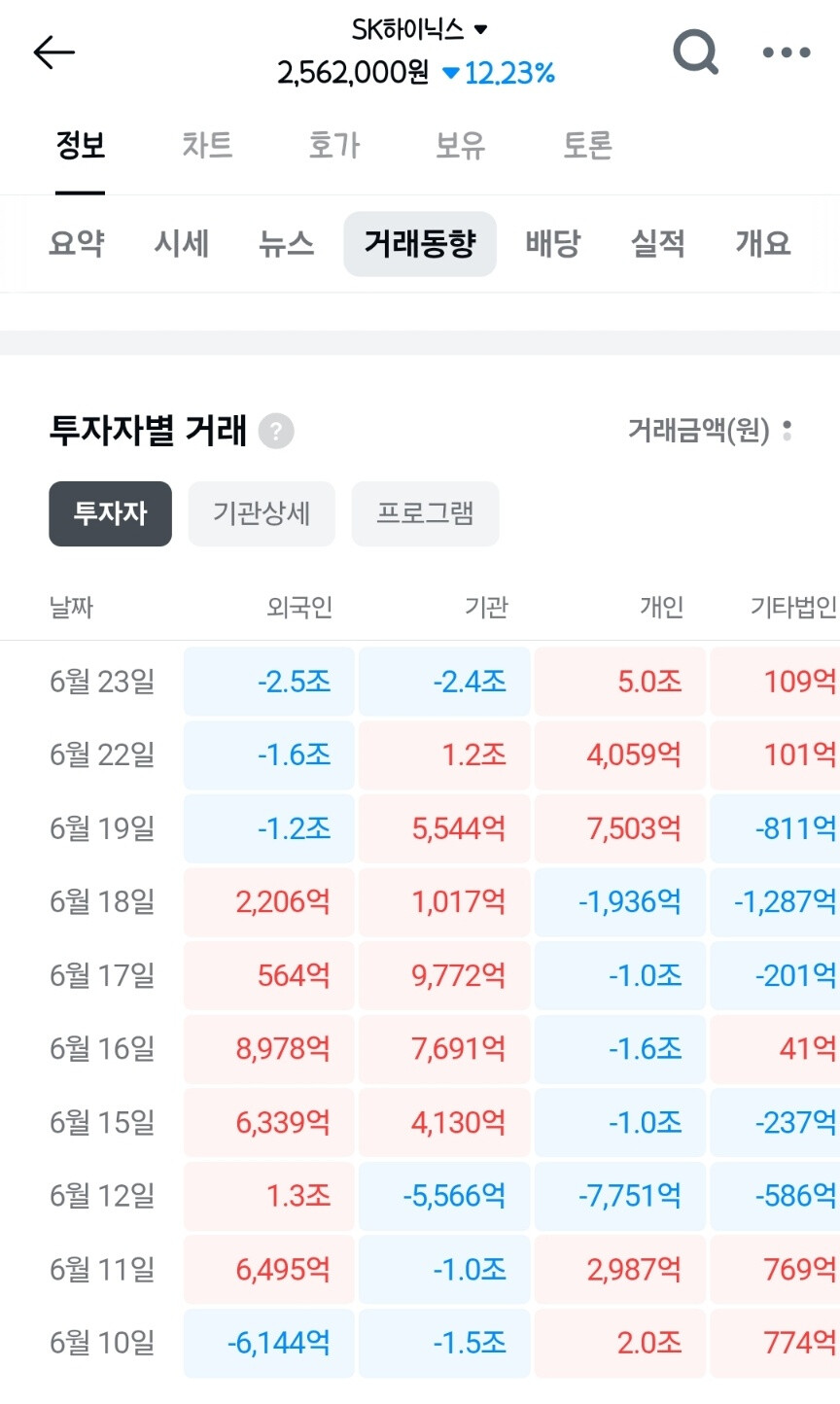
Task: Switch to the 차트 tab
Action: coord(207,145)
